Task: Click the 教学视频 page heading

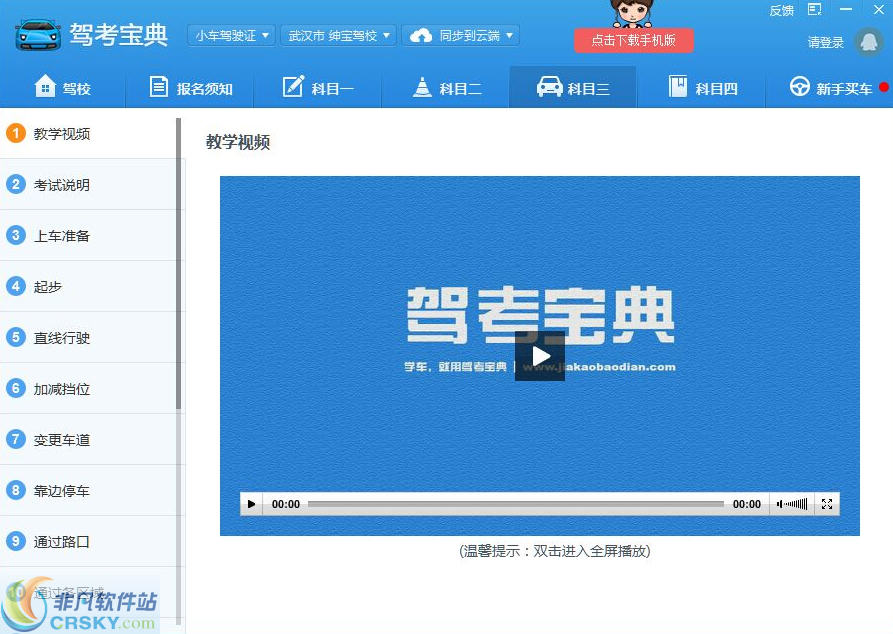Action: point(238,142)
